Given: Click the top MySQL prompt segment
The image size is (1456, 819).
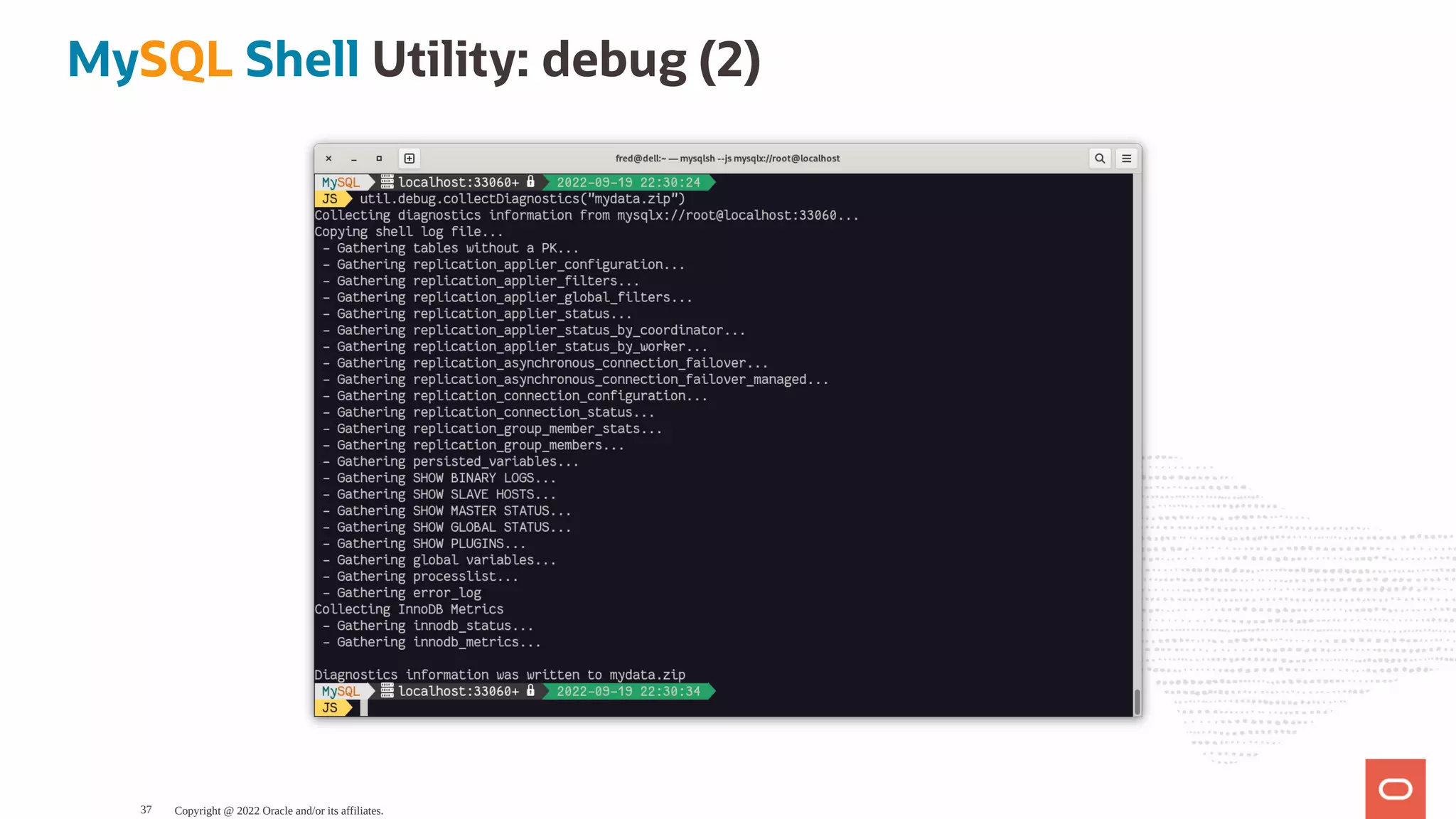Looking at the screenshot, I should (x=341, y=182).
